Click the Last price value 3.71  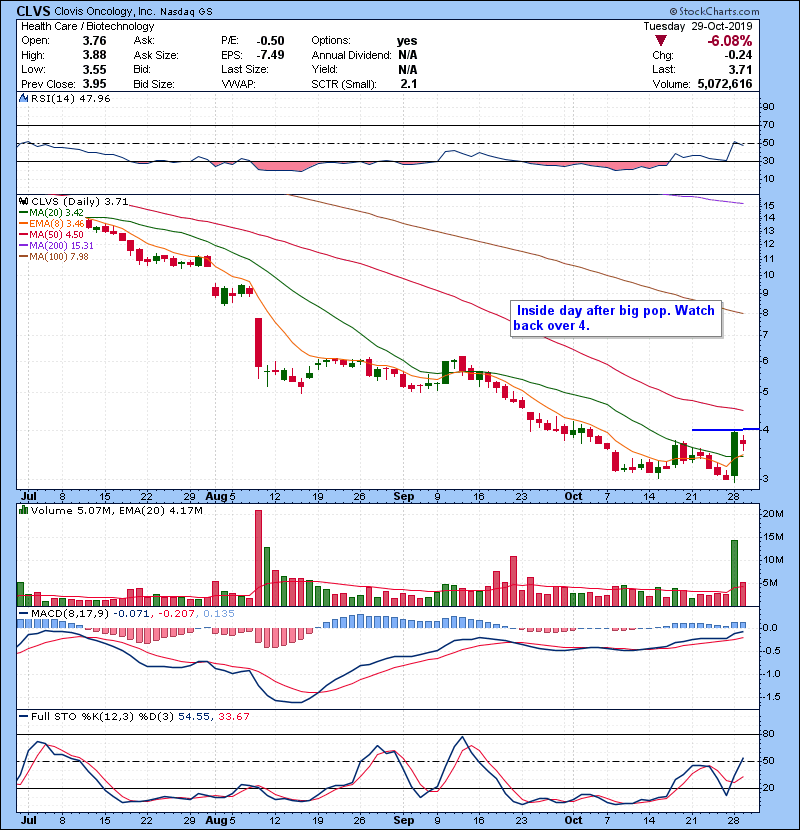740,69
